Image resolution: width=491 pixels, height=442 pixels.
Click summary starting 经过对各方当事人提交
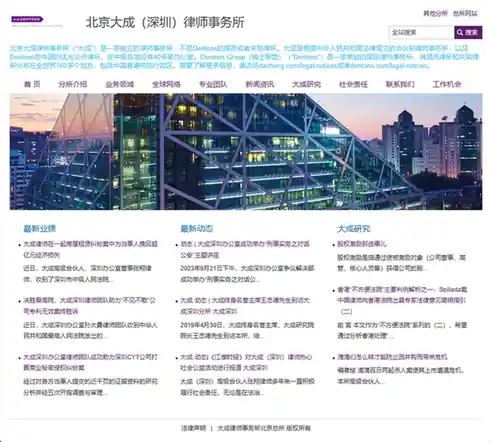[x=90, y=387]
